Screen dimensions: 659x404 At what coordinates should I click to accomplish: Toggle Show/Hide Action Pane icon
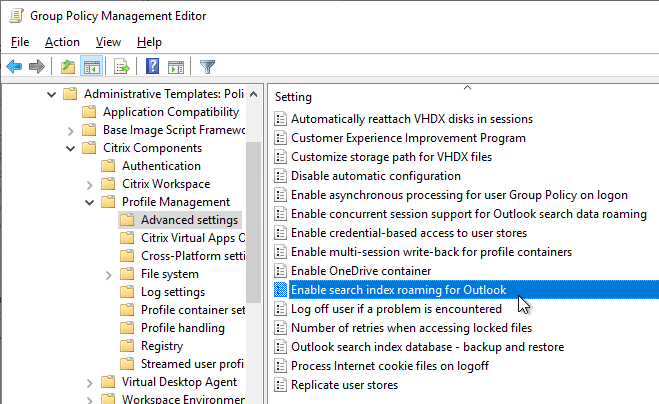click(x=176, y=66)
